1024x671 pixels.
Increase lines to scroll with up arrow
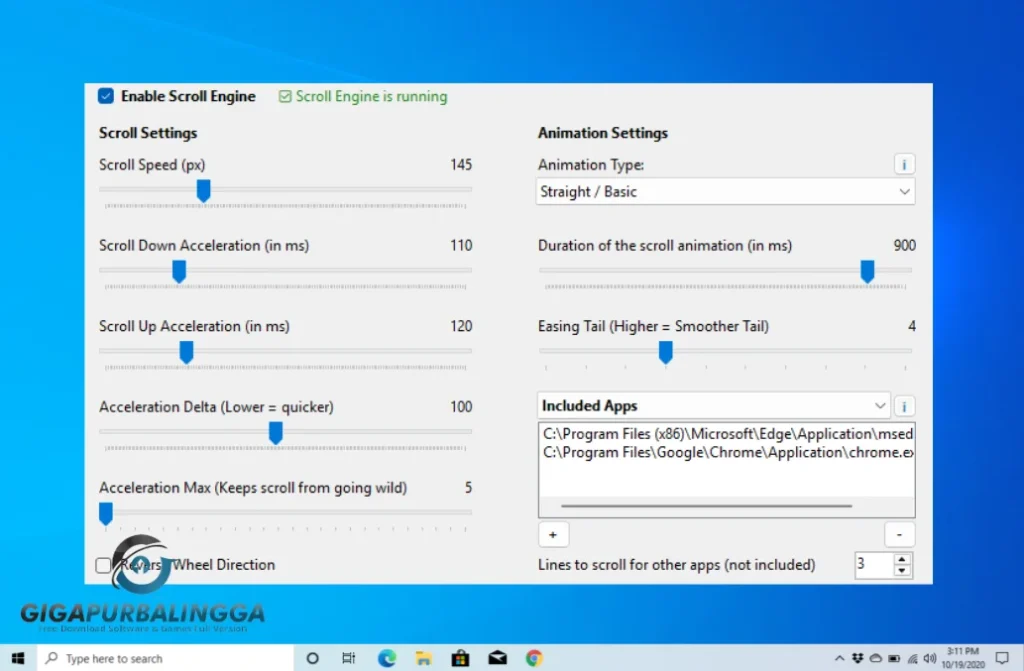903,559
